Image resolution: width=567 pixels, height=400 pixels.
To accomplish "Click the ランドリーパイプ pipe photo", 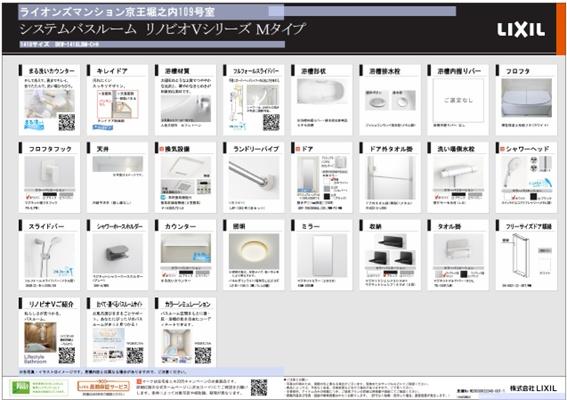I will (x=254, y=177).
